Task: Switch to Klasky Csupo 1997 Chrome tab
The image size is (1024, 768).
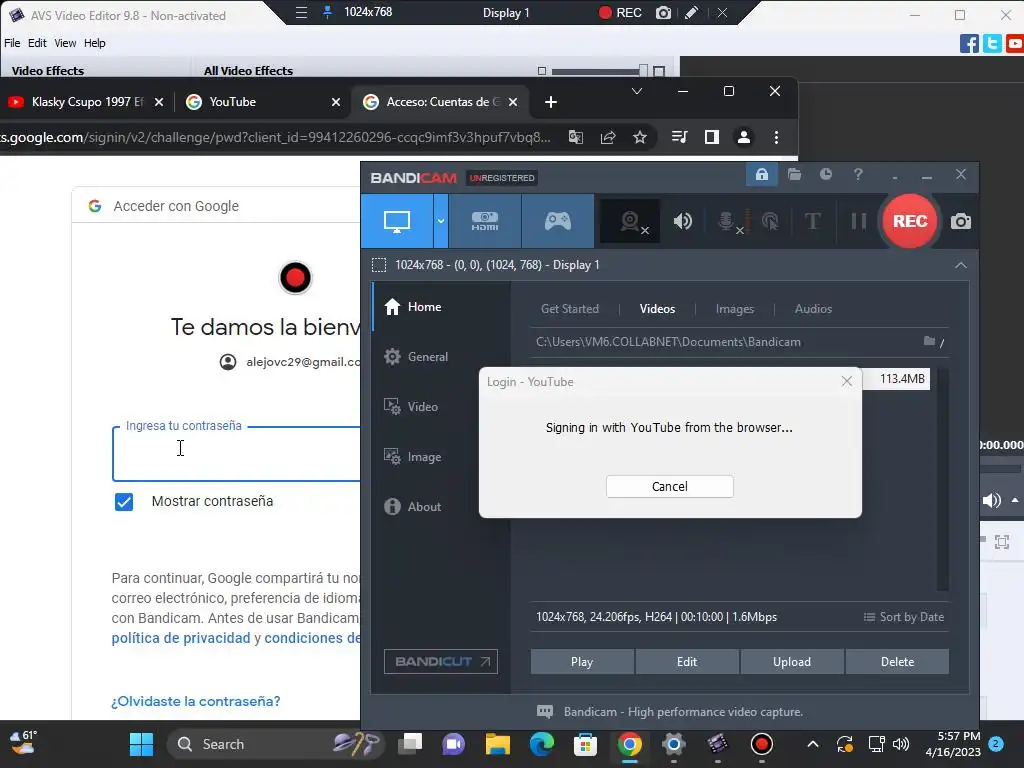Action: [85, 102]
